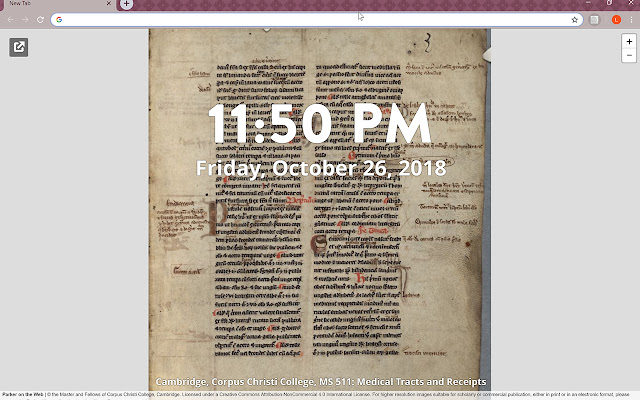This screenshot has width=640, height=400.
Task: Open the manuscript in external viewer icon
Action: pos(19,47)
